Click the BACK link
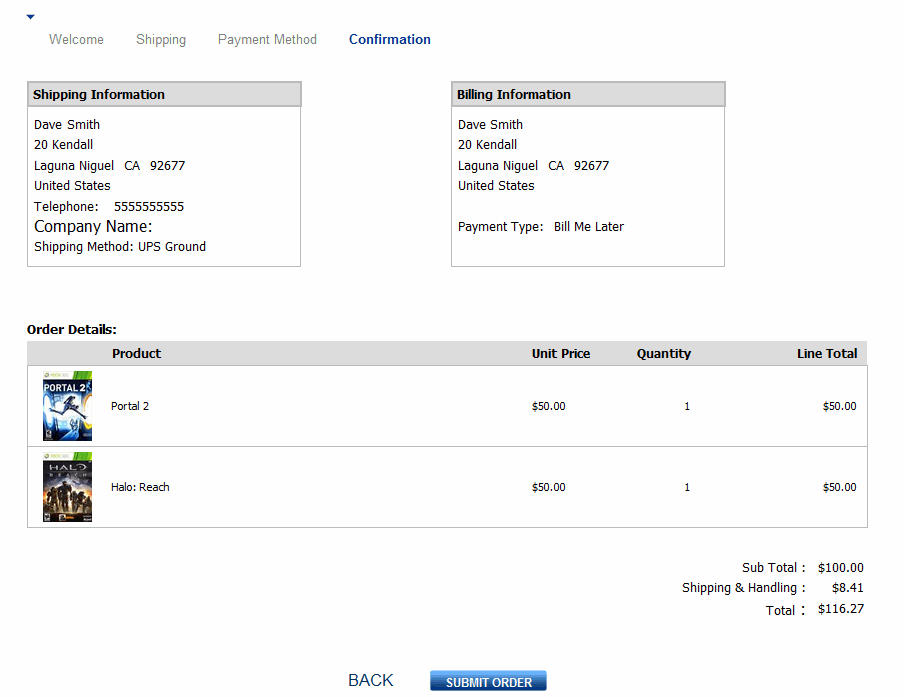 (370, 680)
